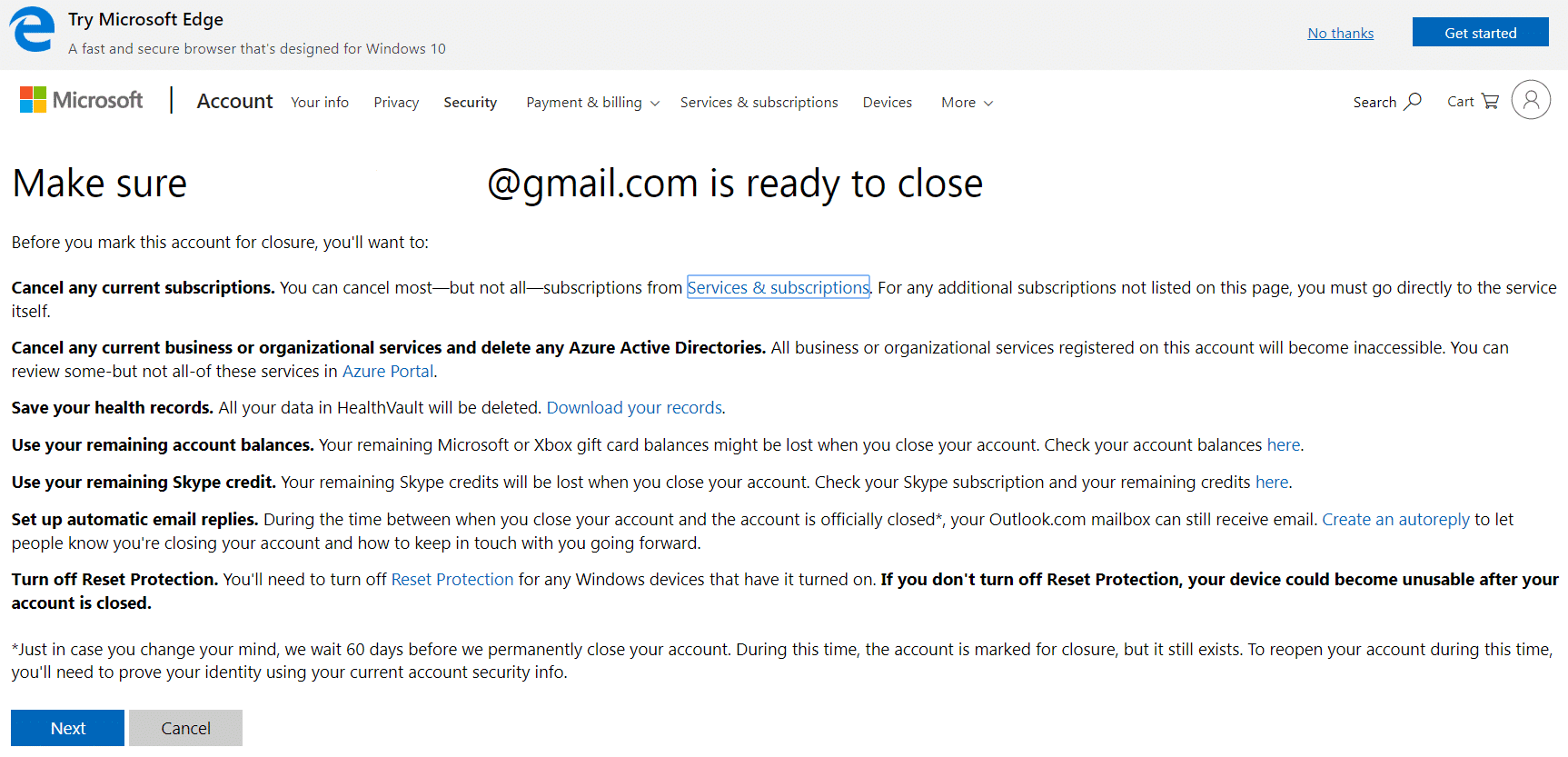Open the shopping cart icon
This screenshot has height=757, width=1568.
[x=1490, y=101]
